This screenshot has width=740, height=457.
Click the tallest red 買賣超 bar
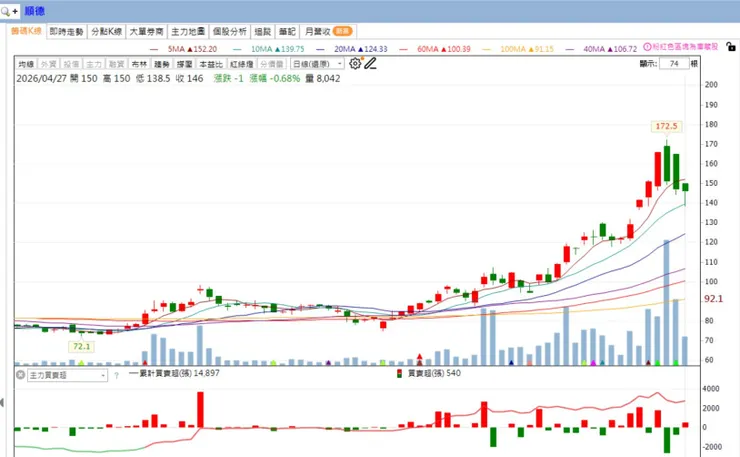(x=201, y=410)
